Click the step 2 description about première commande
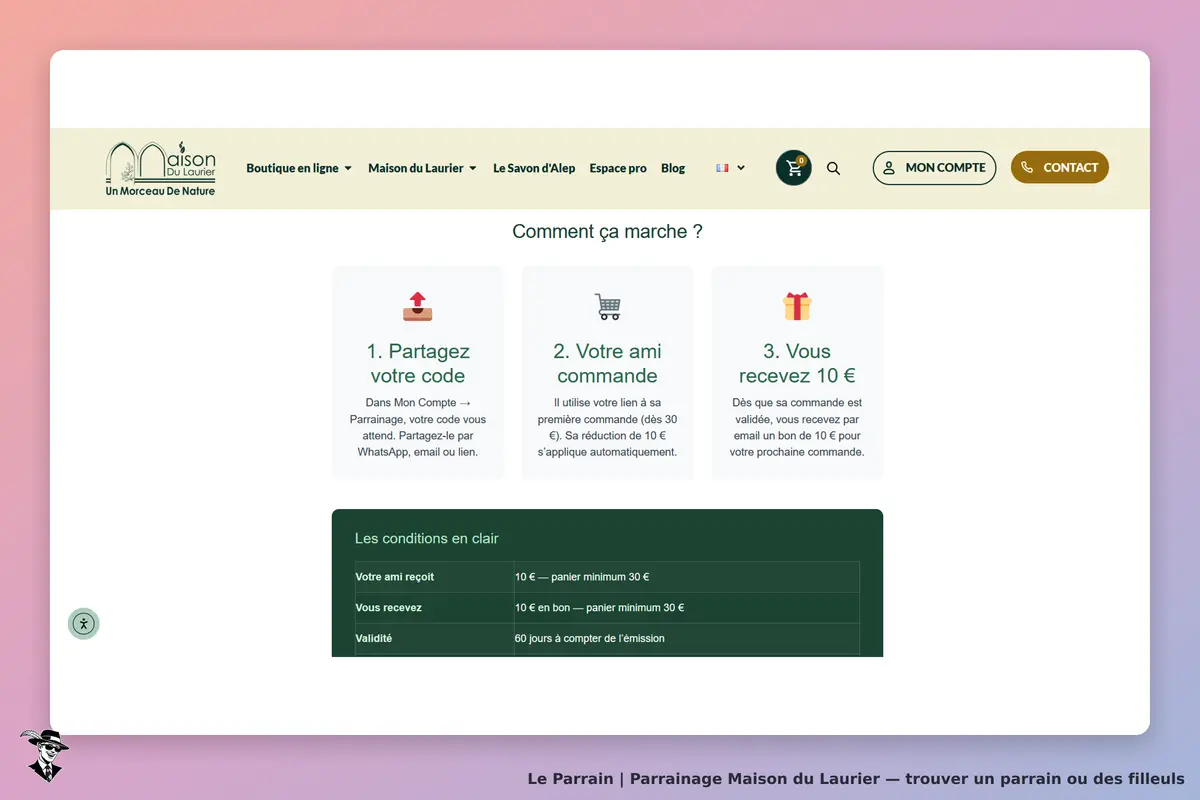The height and width of the screenshot is (800, 1200). coord(608,428)
